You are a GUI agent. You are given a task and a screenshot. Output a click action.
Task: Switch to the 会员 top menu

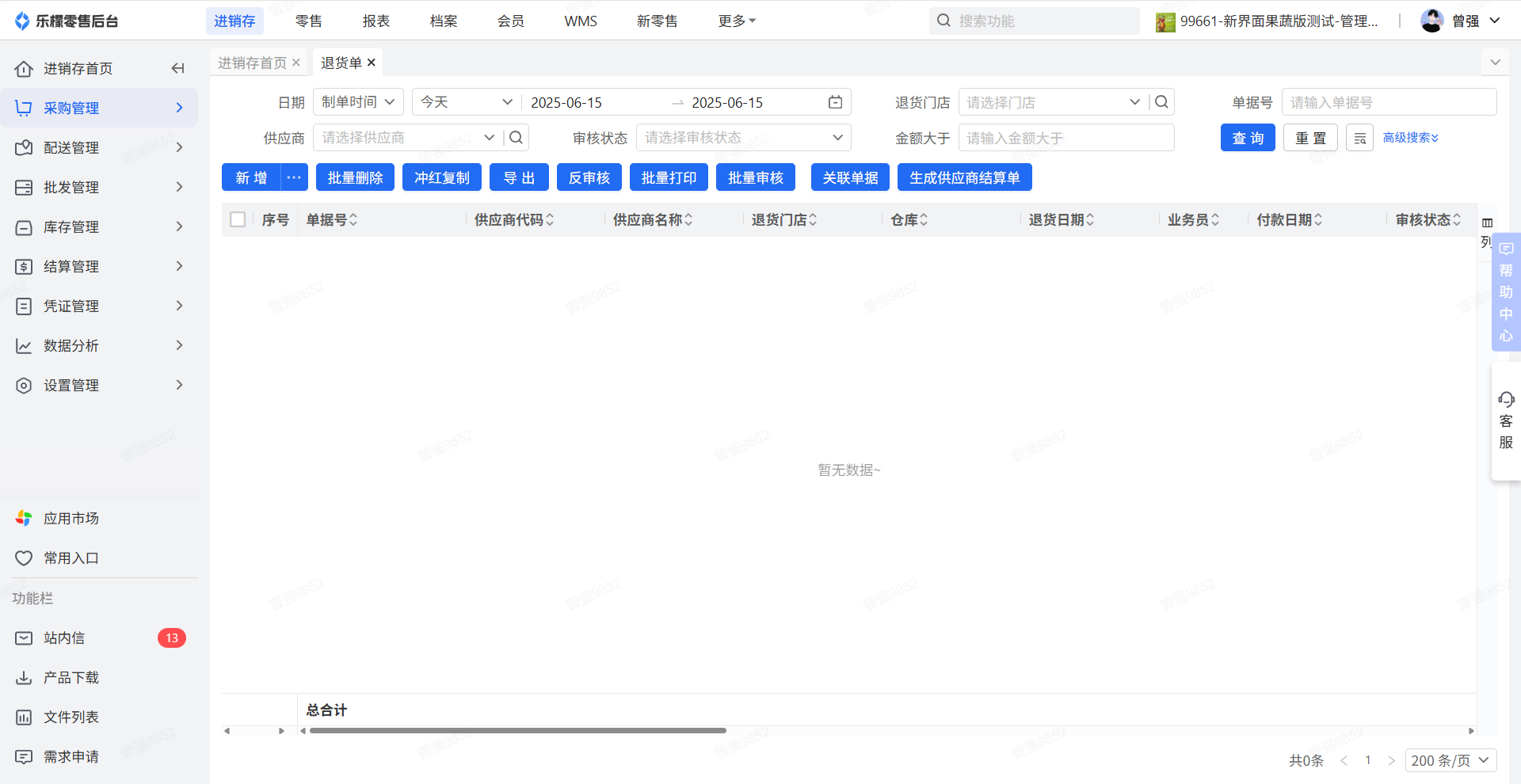[511, 21]
